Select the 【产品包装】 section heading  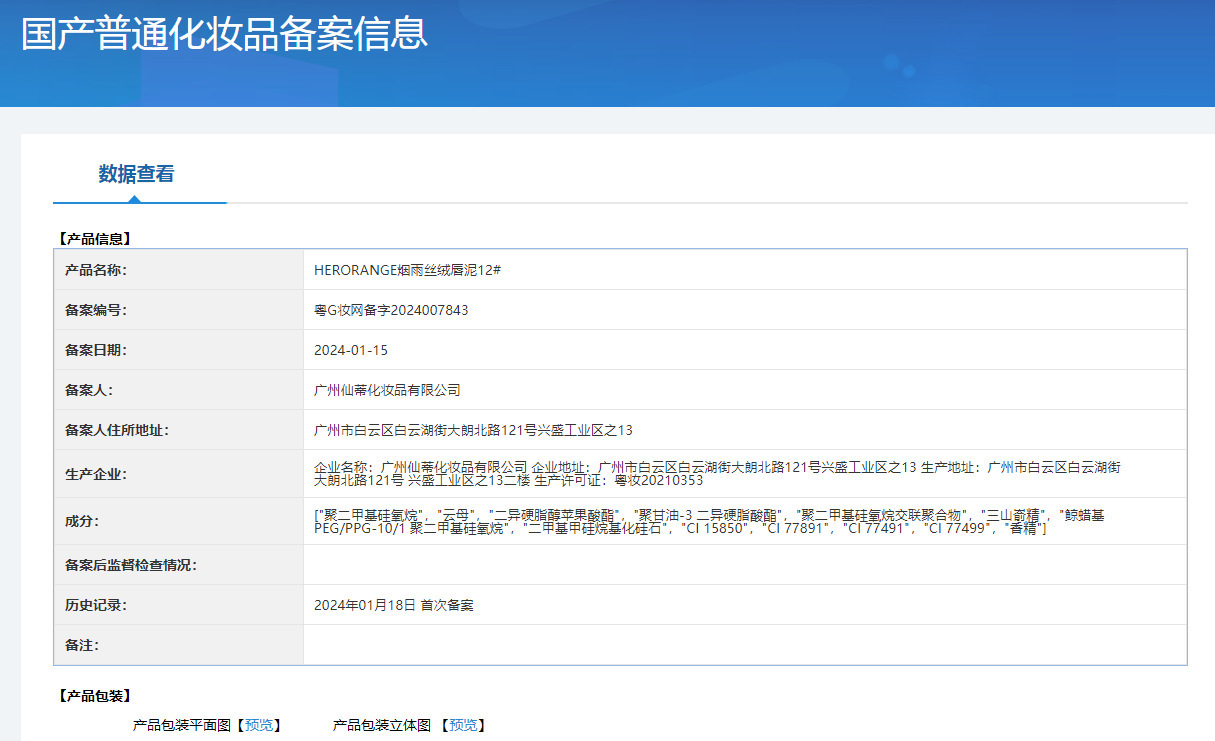(93, 696)
